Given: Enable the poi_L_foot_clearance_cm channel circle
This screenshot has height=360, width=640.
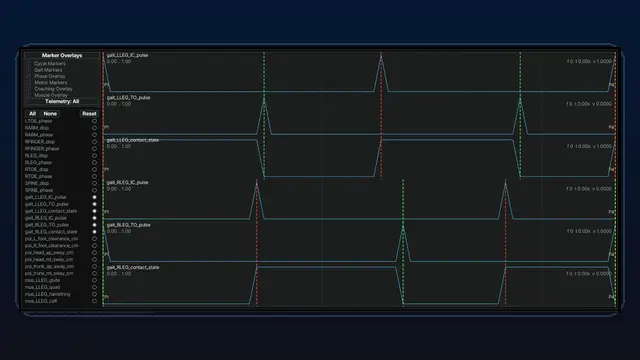Looking at the screenshot, I should [94, 239].
